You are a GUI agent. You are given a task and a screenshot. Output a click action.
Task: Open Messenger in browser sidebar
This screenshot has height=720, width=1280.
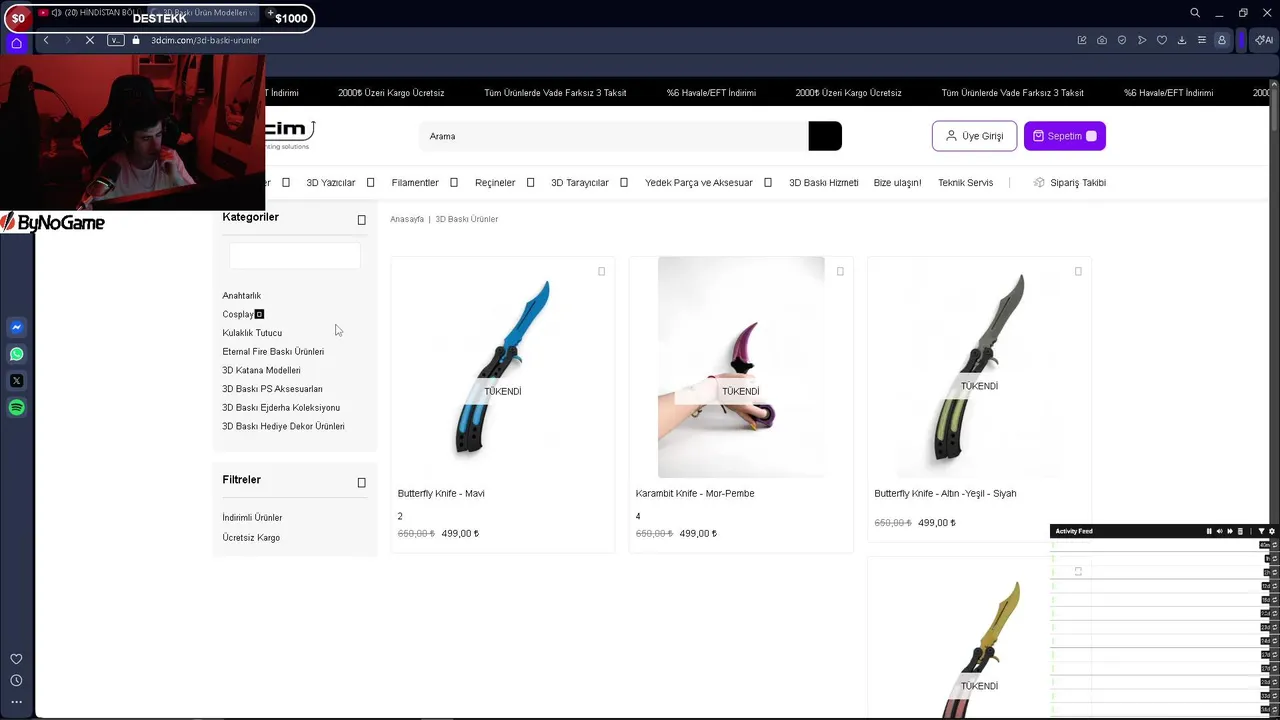coord(16,327)
